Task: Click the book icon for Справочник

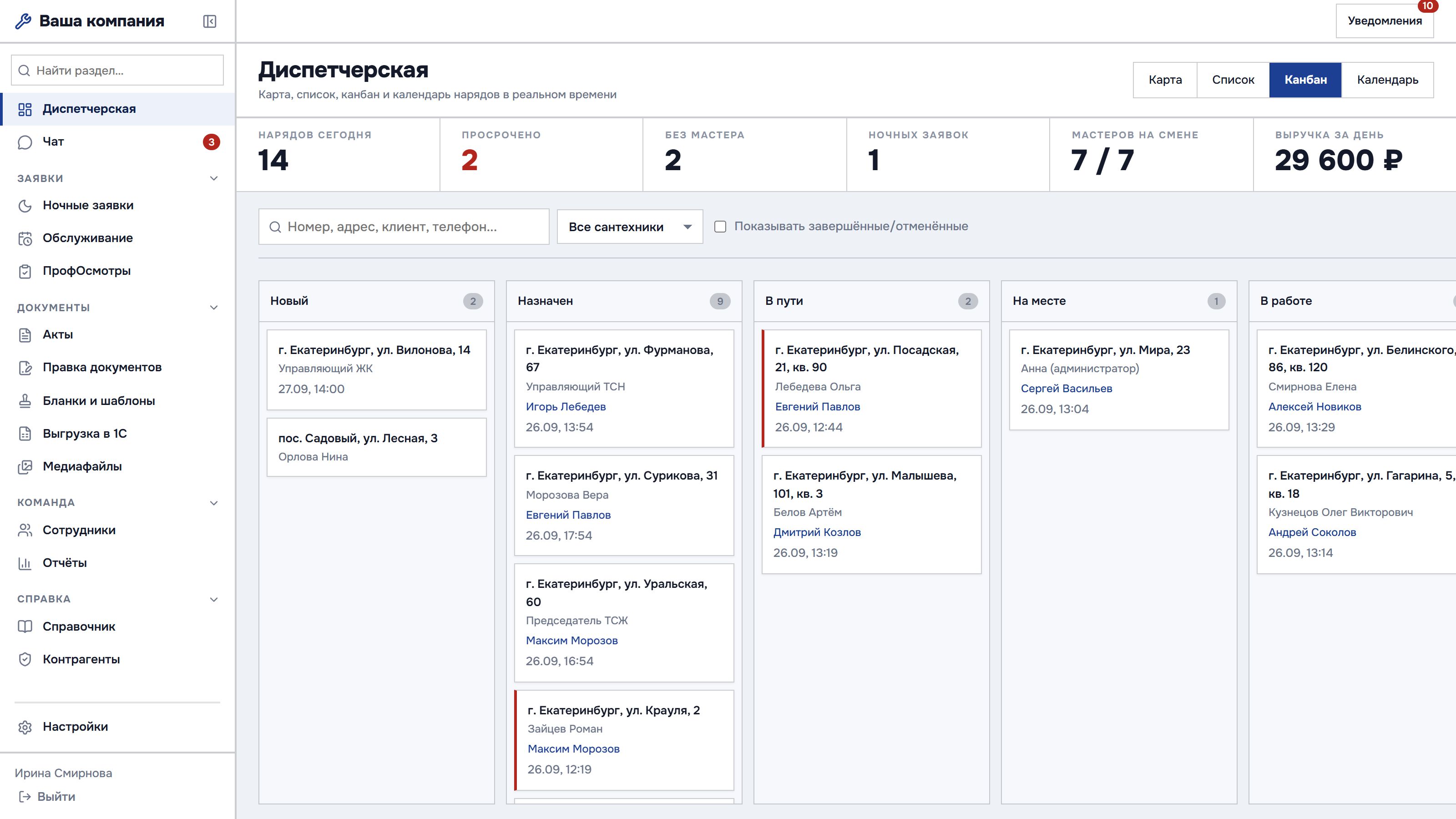Action: pos(25,626)
